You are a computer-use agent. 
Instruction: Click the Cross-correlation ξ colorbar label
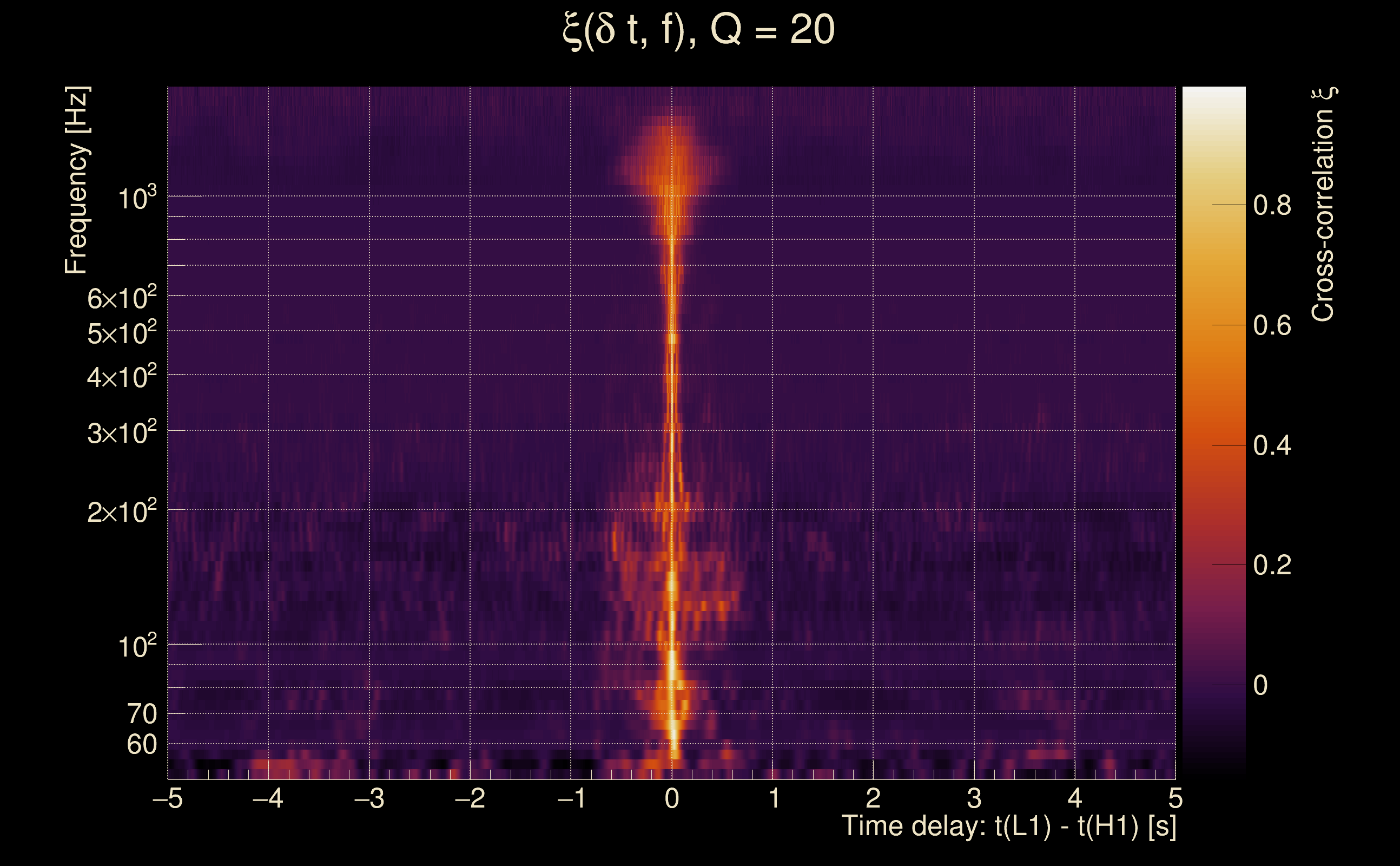1323,204
